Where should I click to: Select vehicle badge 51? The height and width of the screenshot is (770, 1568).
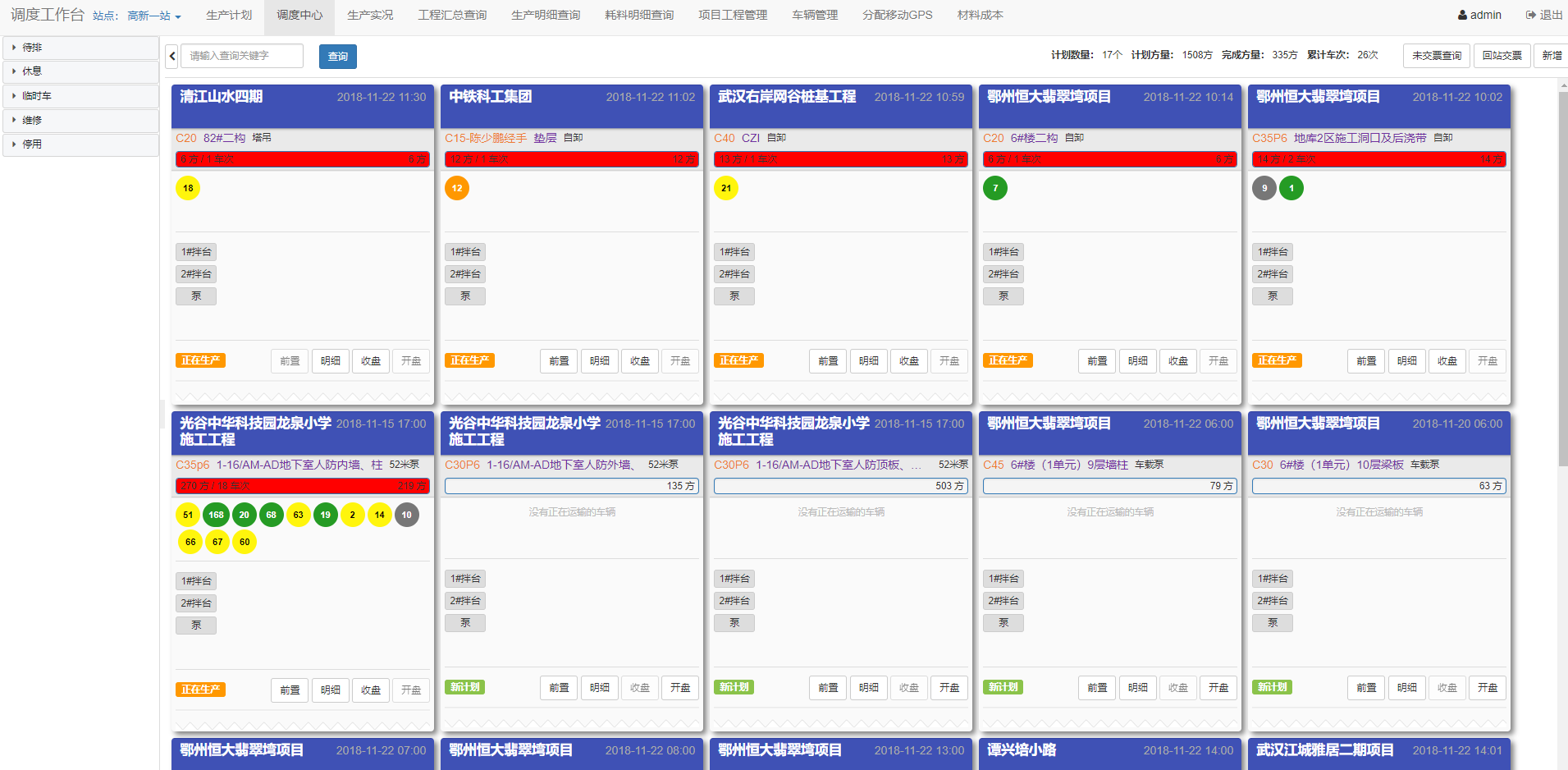(188, 515)
